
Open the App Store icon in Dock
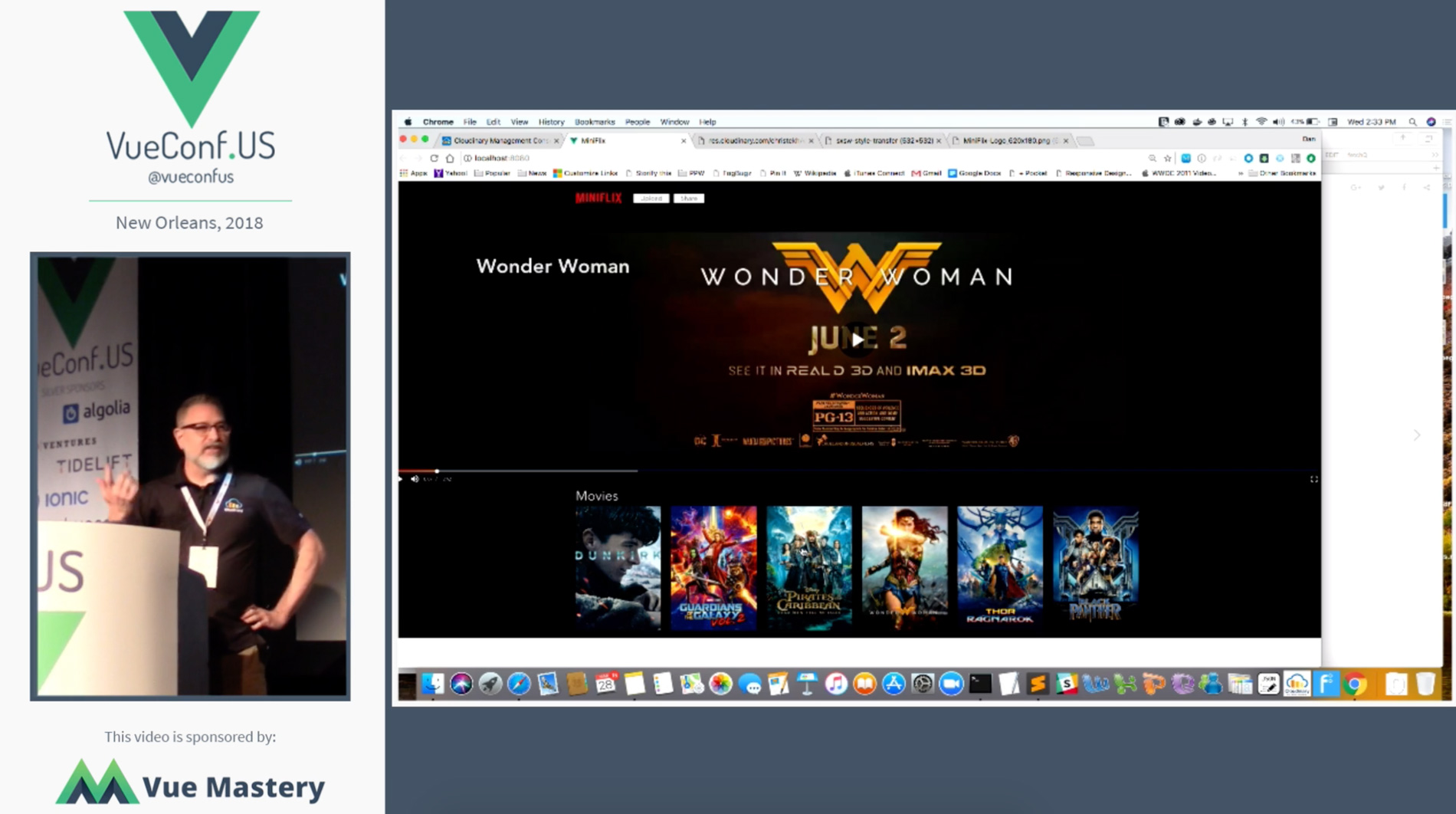894,684
